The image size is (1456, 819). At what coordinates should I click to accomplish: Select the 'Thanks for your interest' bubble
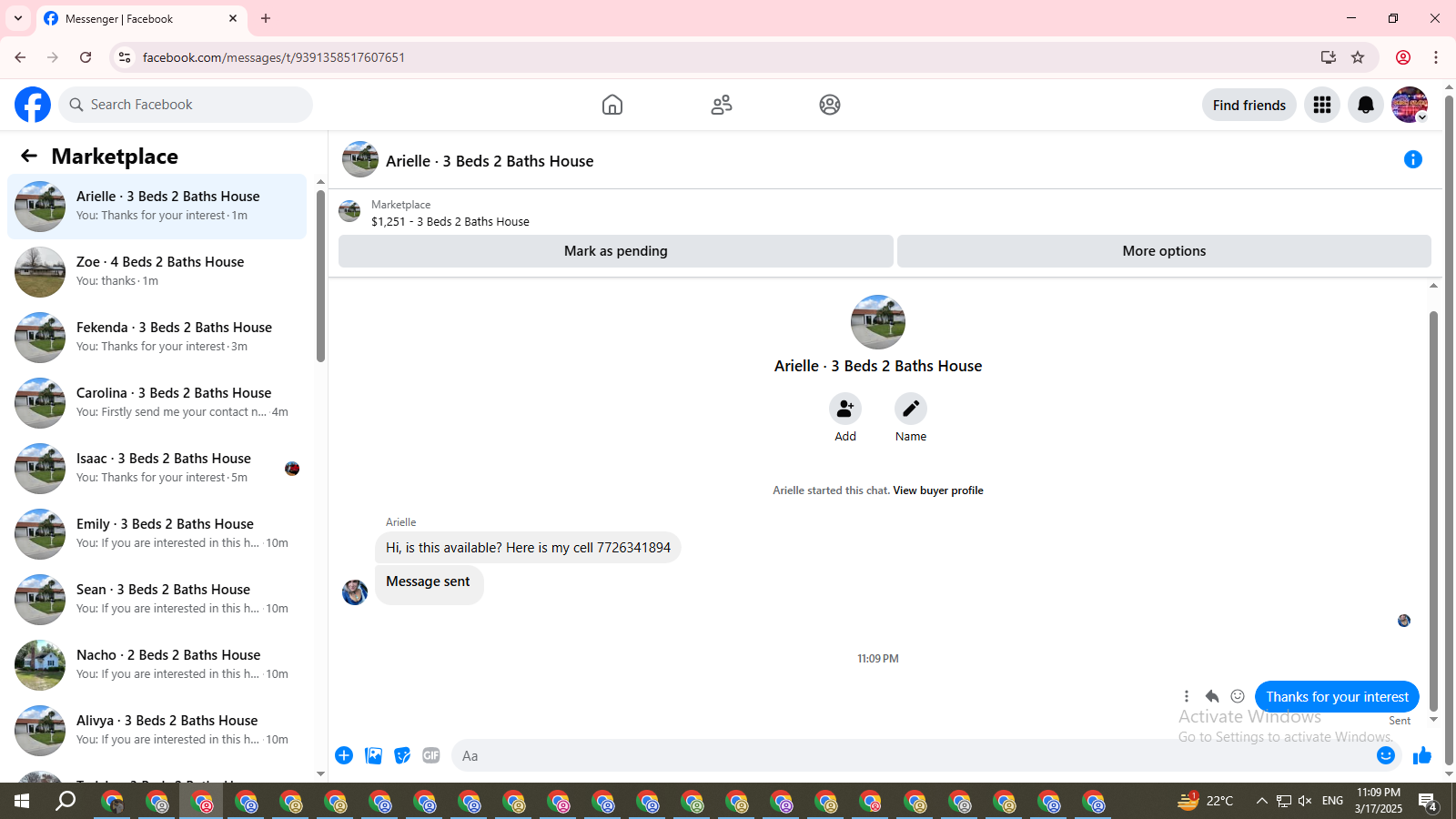1337,697
